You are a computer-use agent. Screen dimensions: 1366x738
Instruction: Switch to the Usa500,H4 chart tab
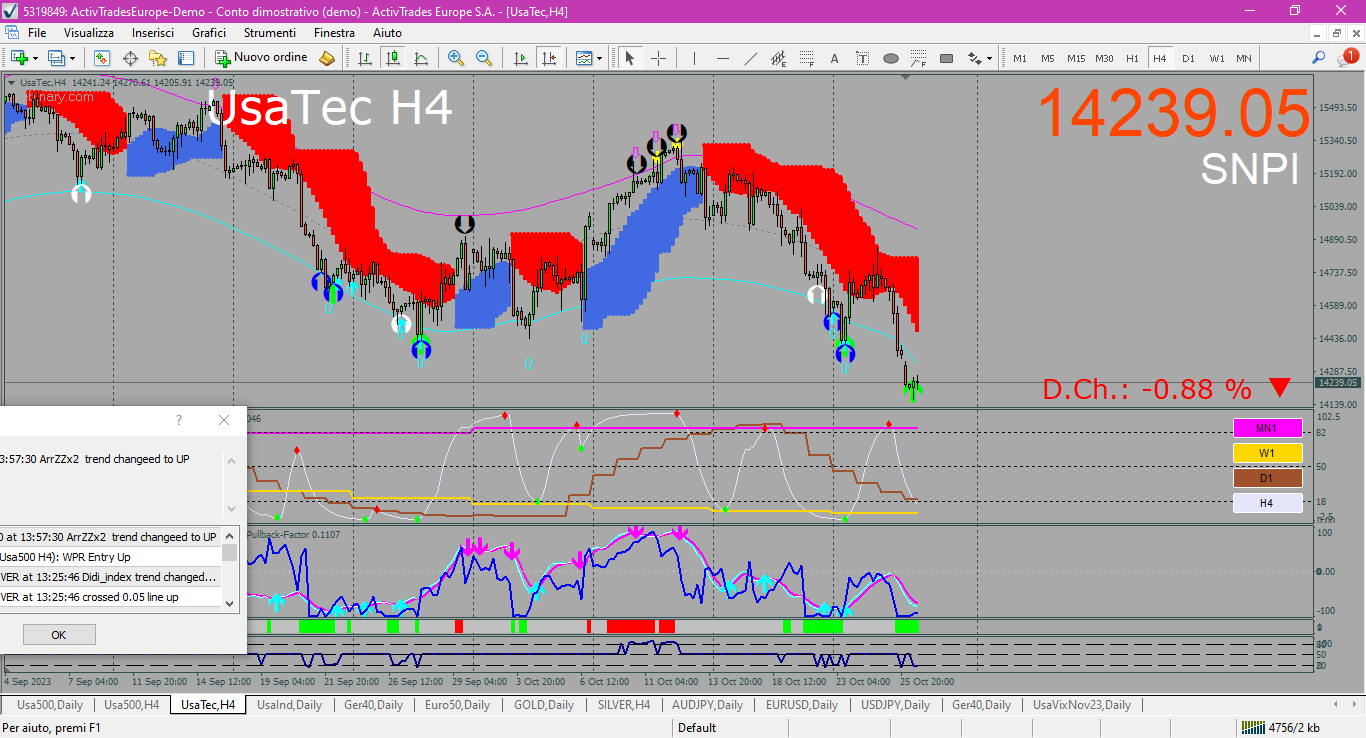coord(131,705)
